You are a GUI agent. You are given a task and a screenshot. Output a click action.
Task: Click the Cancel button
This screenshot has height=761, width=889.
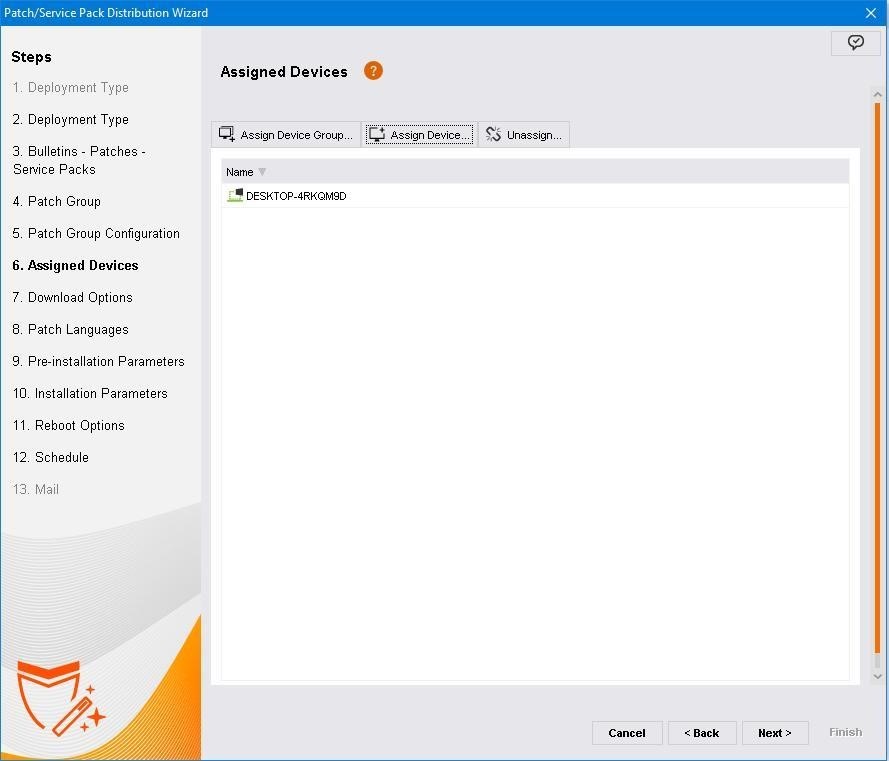click(626, 733)
